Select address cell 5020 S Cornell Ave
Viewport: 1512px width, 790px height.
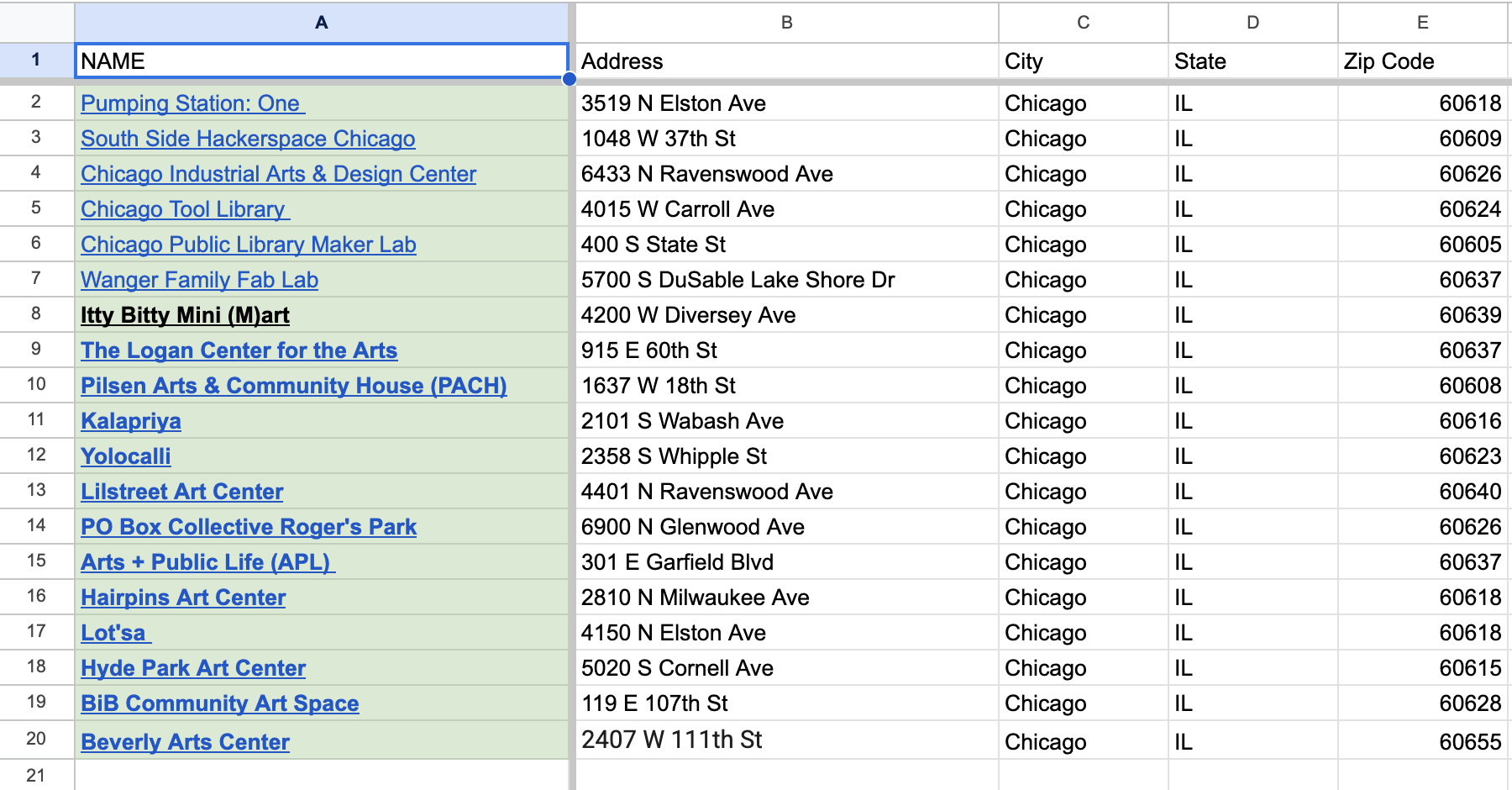[x=787, y=668]
